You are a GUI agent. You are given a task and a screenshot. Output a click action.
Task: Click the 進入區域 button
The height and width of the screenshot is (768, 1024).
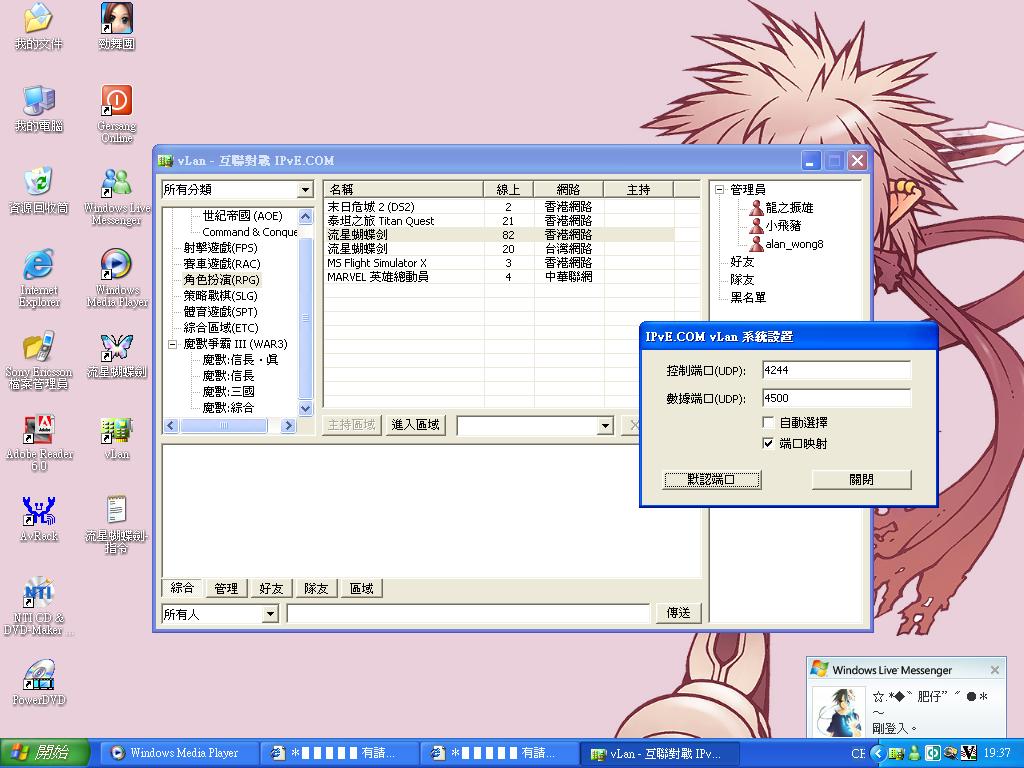click(415, 425)
